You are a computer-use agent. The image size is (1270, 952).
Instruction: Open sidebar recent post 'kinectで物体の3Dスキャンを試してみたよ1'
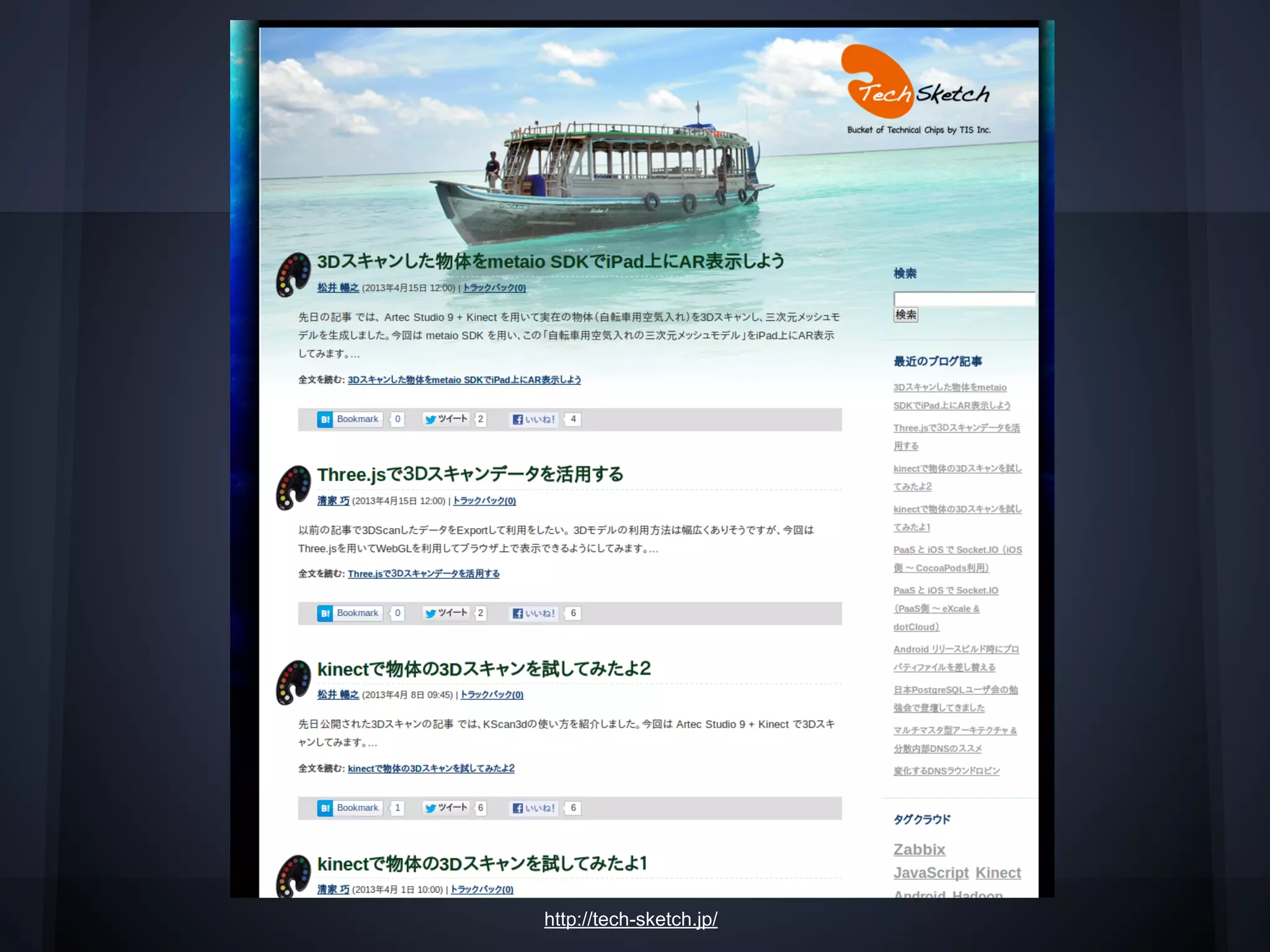pyautogui.click(x=957, y=518)
